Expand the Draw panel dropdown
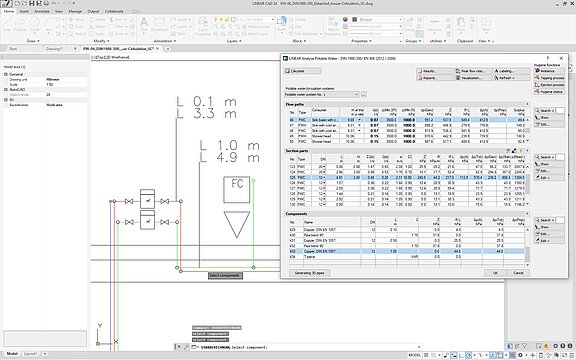 [x=33, y=41]
